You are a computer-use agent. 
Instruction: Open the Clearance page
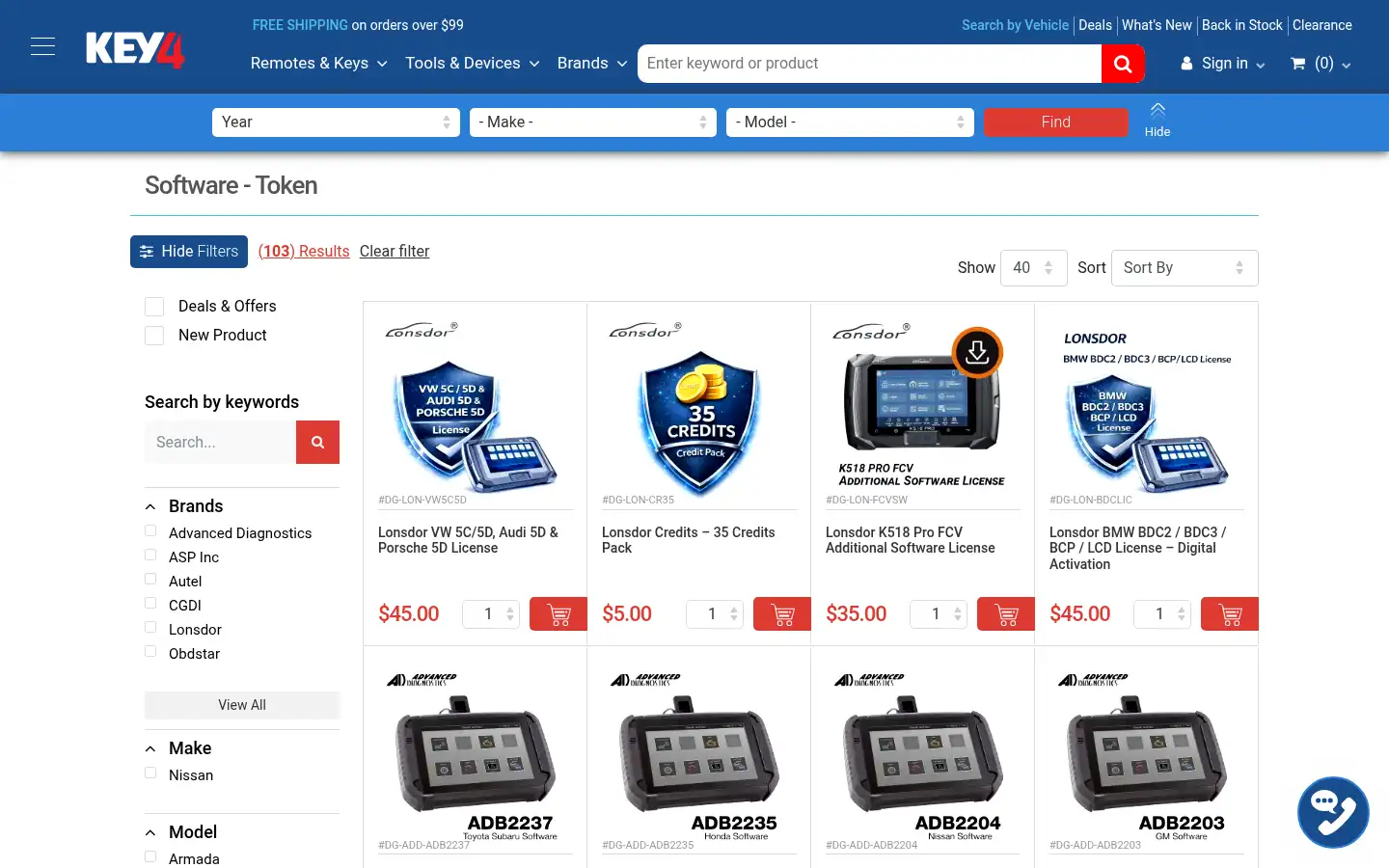1322,25
